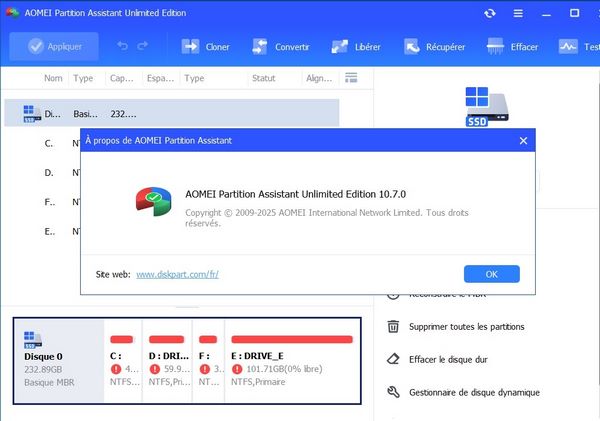The width and height of the screenshot is (600, 421).
Task: Close the À propos dialog
Action: pyautogui.click(x=523, y=141)
